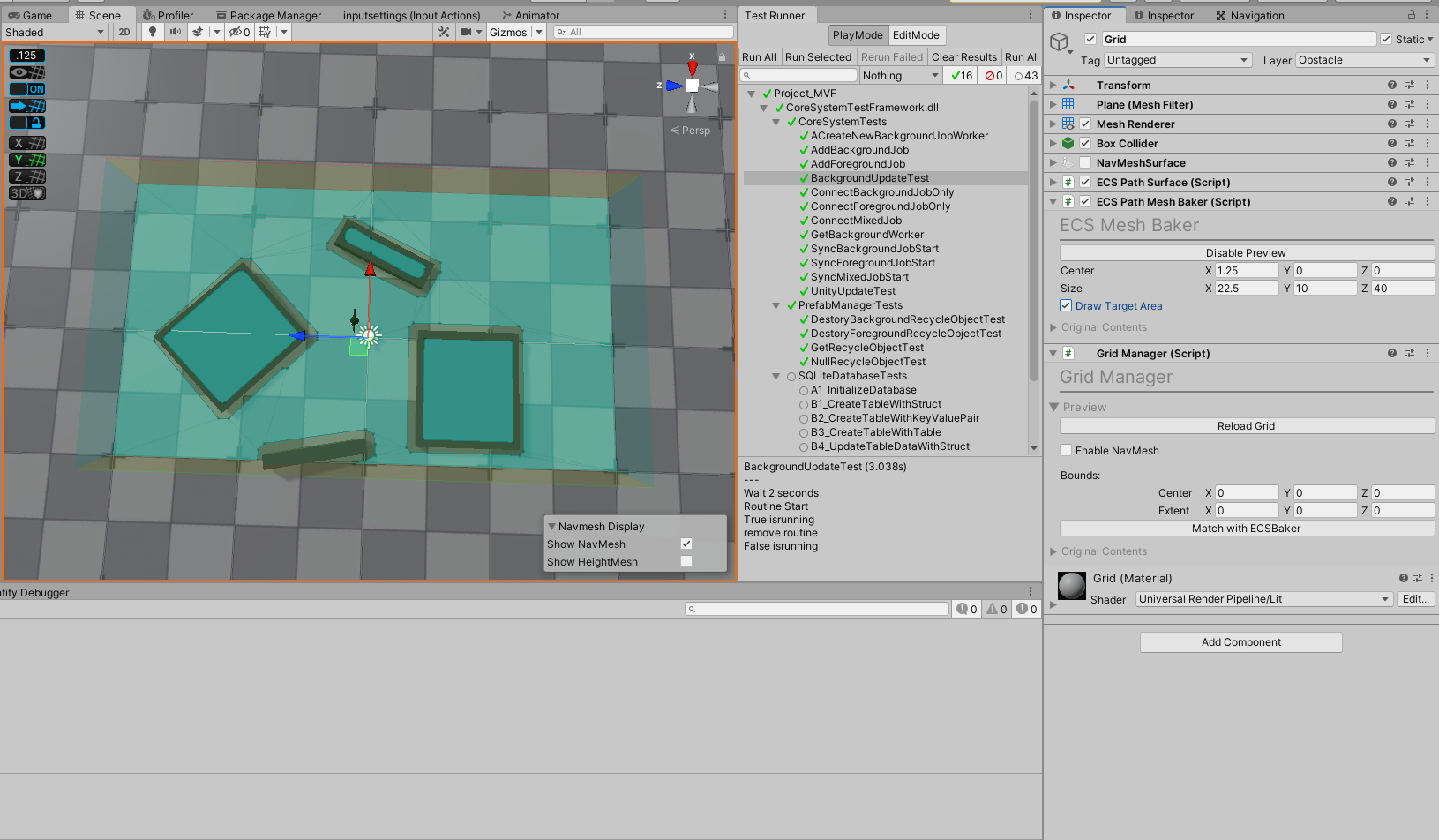Toggle the scene grid icon
The image size is (1439, 840).
click(265, 32)
